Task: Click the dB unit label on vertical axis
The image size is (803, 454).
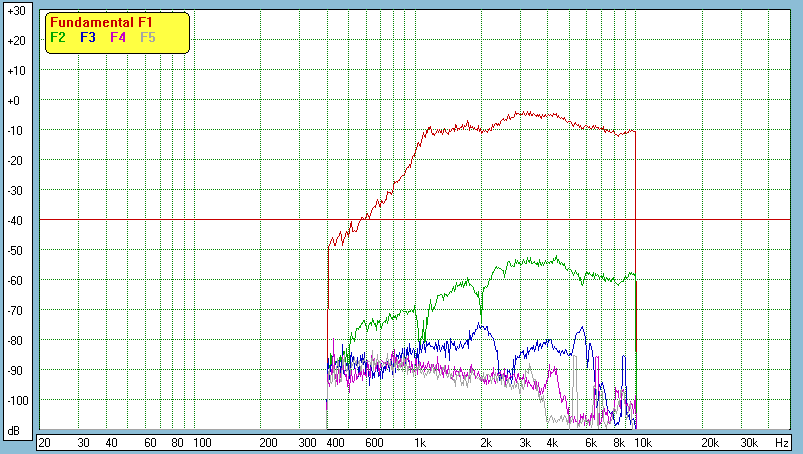Action: click(15, 430)
